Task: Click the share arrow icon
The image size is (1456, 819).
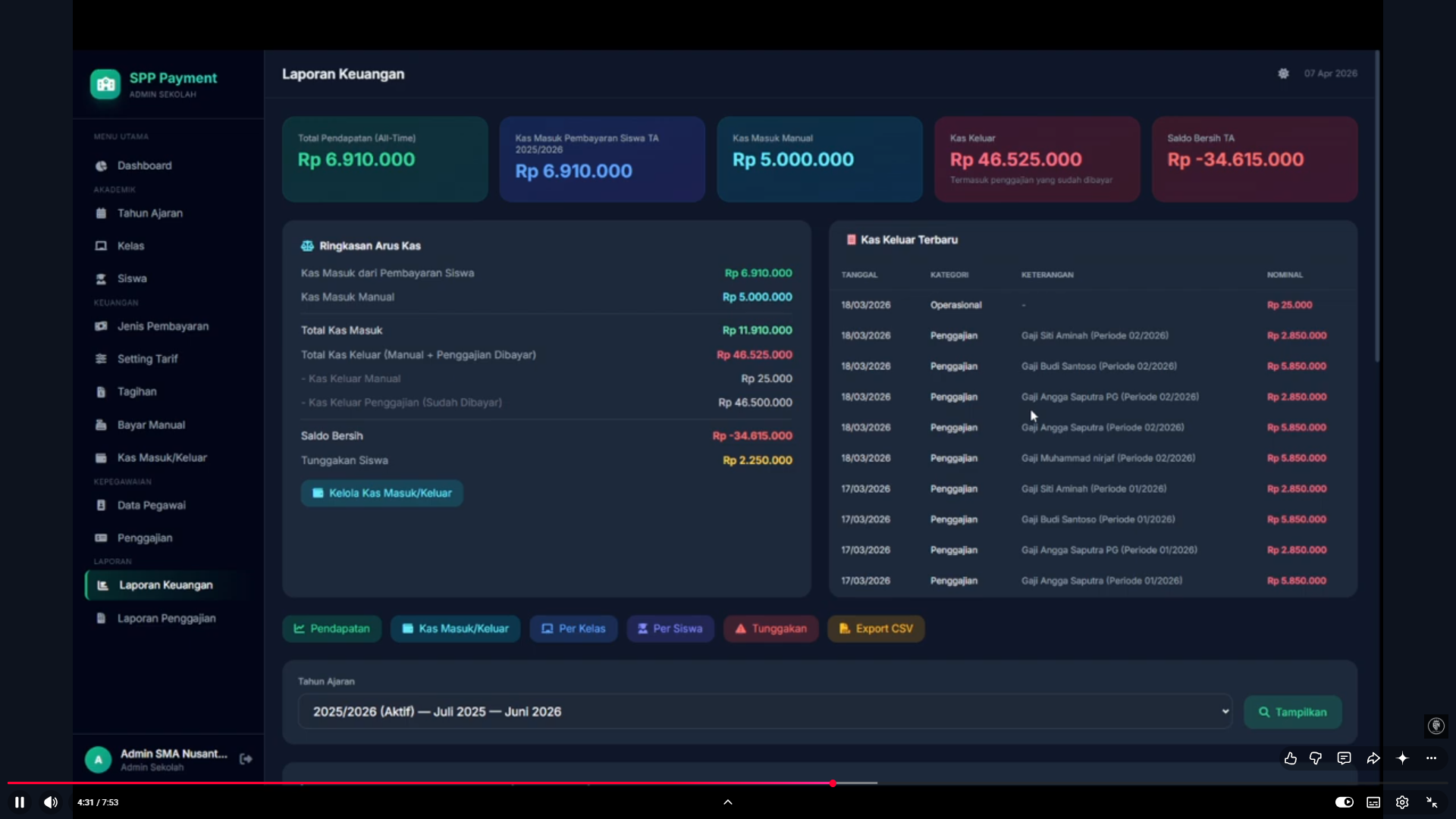Action: coord(1373,758)
